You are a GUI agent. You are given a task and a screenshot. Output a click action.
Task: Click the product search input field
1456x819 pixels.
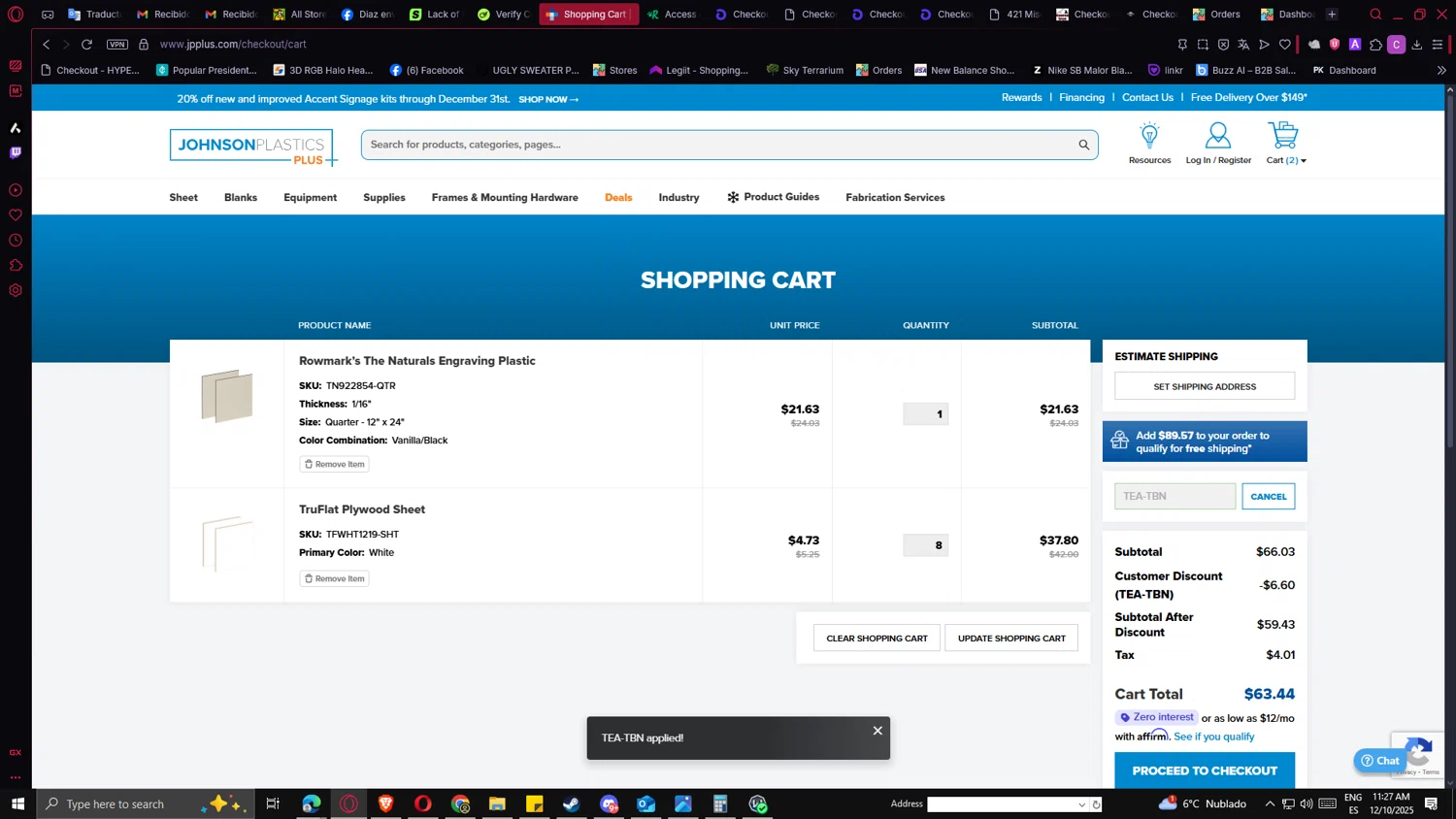pos(718,145)
